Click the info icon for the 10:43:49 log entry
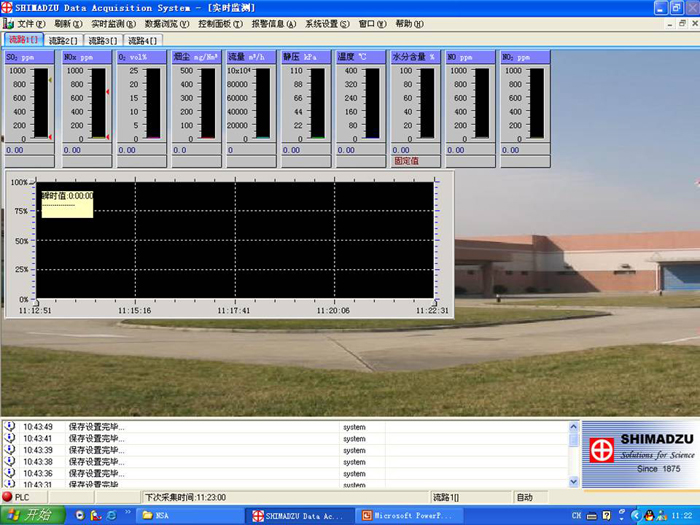Image resolution: width=700 pixels, height=525 pixels. point(9,427)
